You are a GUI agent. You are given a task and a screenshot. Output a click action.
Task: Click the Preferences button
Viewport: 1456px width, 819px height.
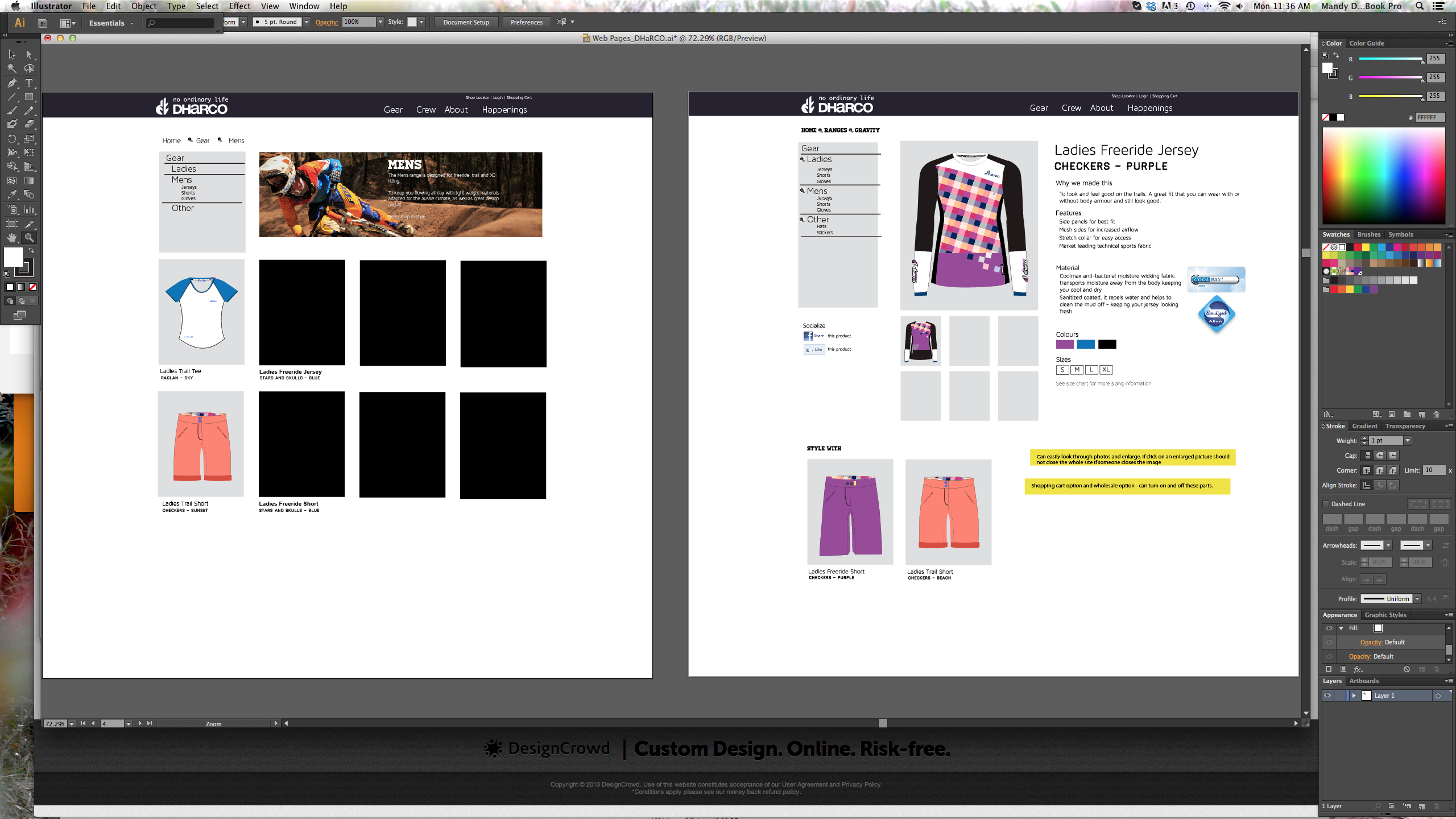click(526, 22)
